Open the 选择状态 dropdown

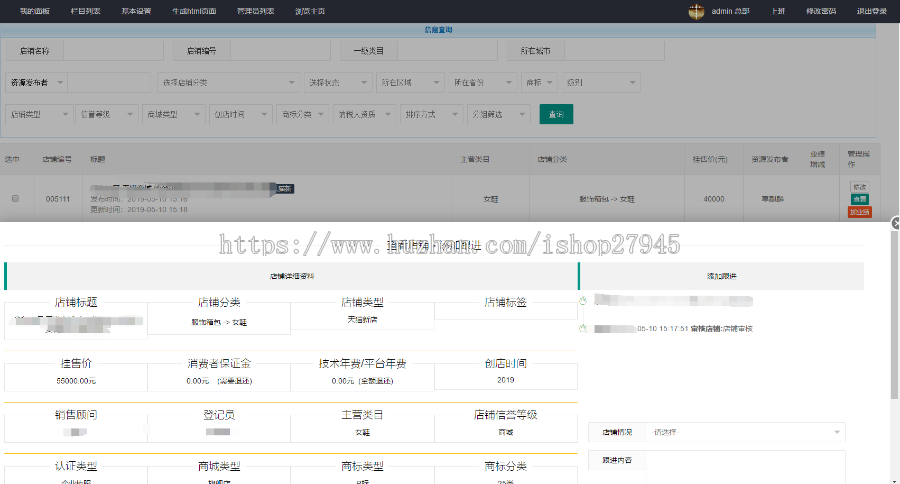coord(338,83)
